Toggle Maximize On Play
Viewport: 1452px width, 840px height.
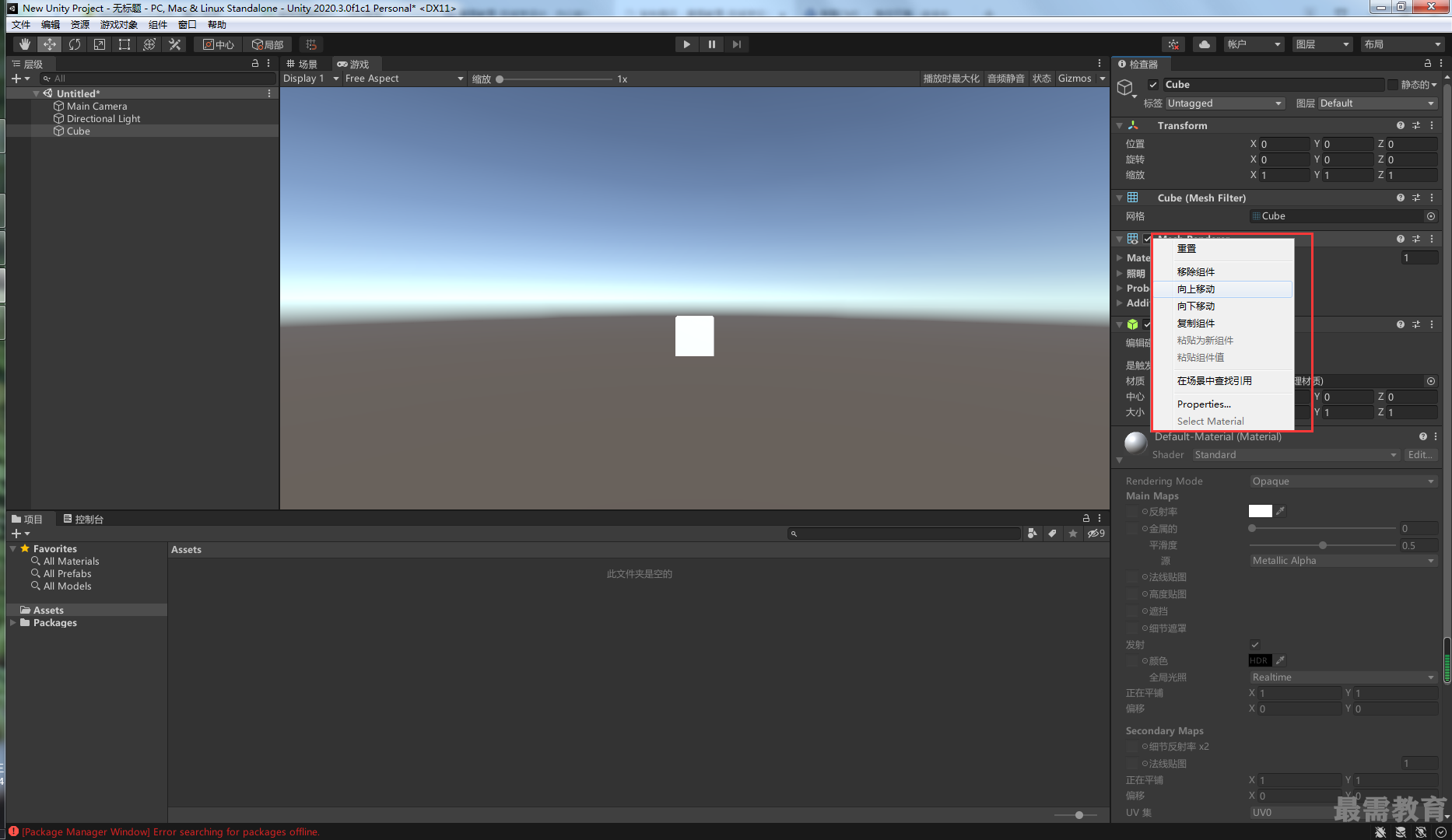coord(951,79)
